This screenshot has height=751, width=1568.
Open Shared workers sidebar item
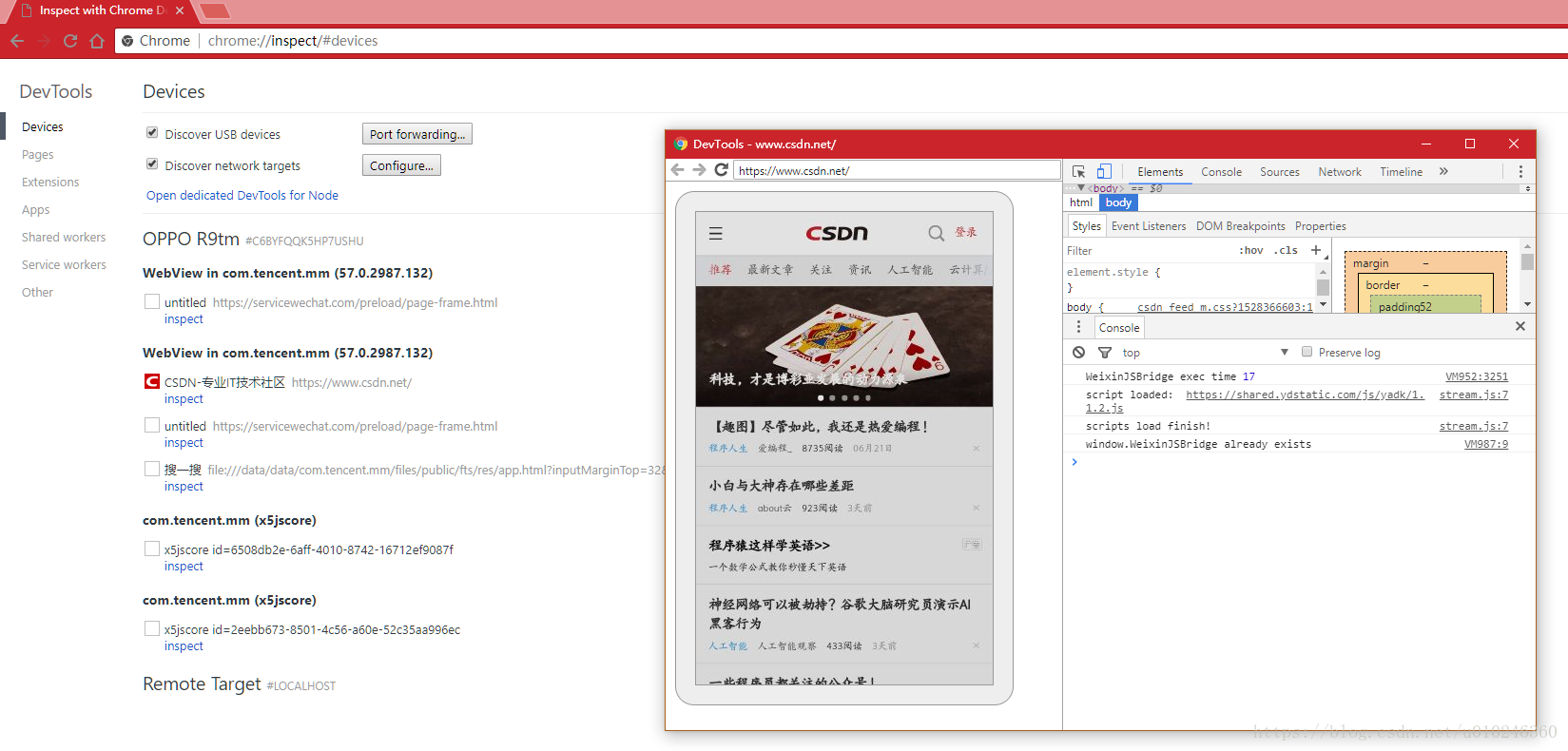click(x=64, y=238)
